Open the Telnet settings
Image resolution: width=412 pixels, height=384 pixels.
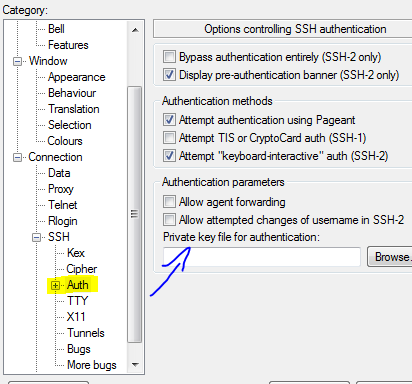(x=62, y=205)
